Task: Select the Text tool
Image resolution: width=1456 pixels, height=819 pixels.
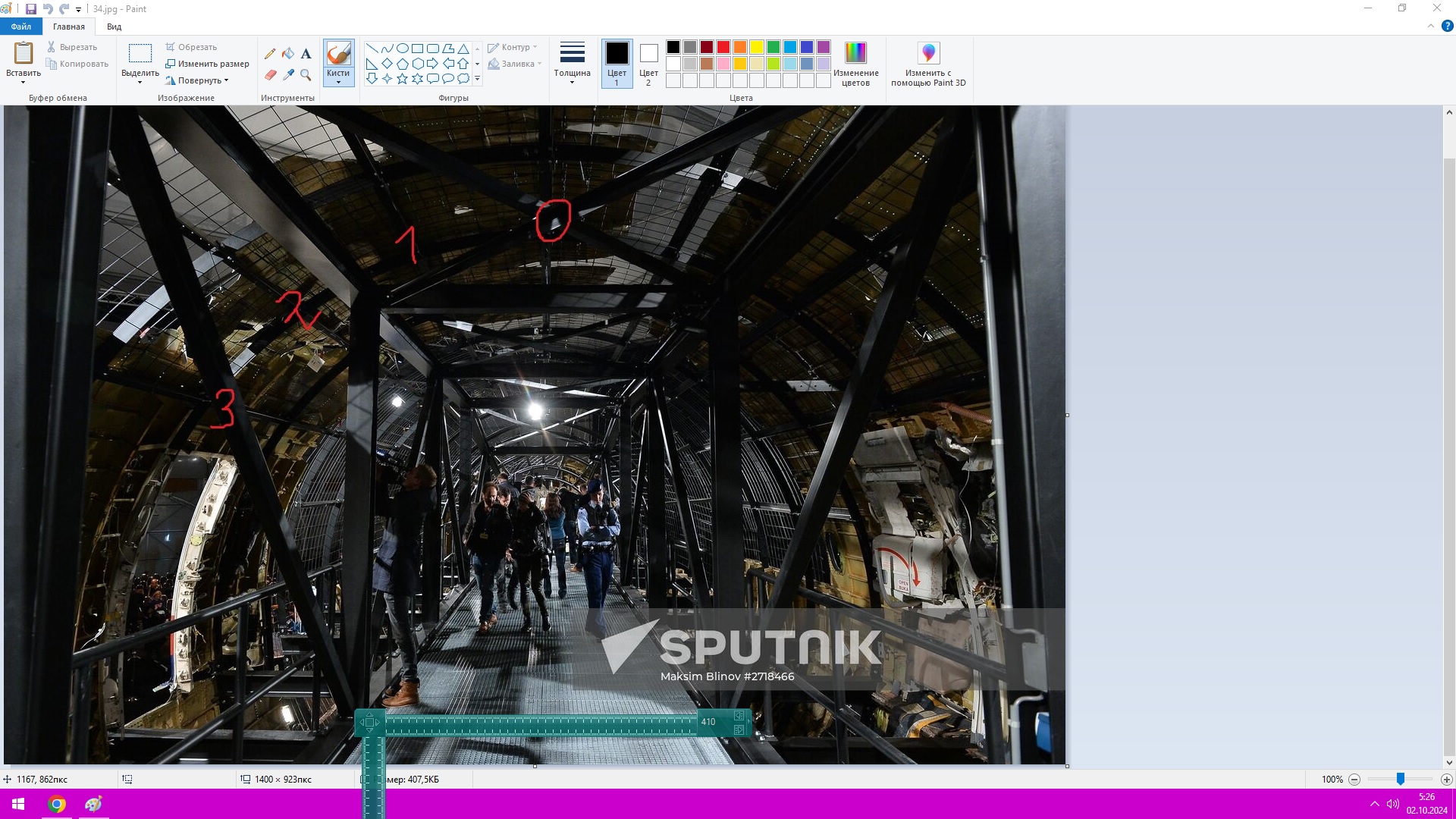Action: click(306, 54)
